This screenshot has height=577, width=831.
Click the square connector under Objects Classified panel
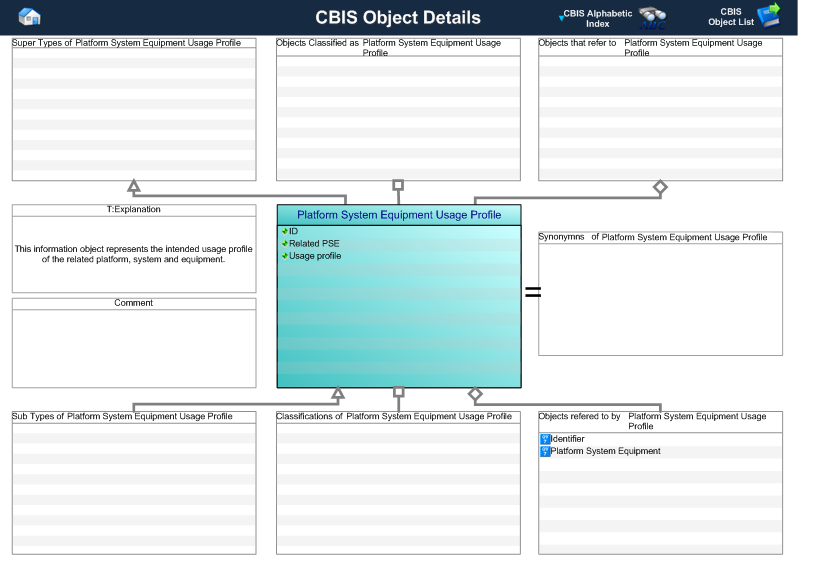point(398,184)
